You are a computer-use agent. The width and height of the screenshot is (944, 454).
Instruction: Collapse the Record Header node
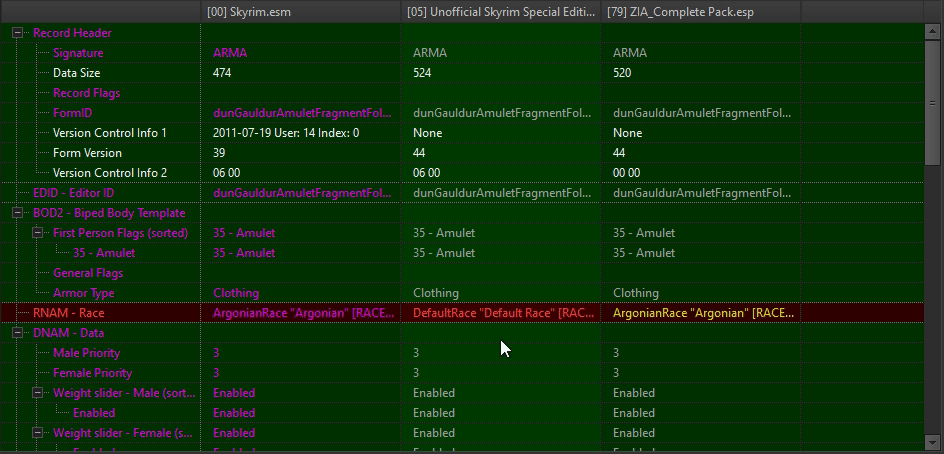(x=17, y=33)
